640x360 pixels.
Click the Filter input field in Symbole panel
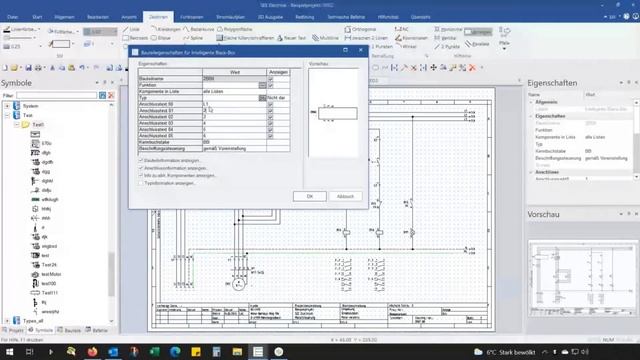tap(57, 96)
